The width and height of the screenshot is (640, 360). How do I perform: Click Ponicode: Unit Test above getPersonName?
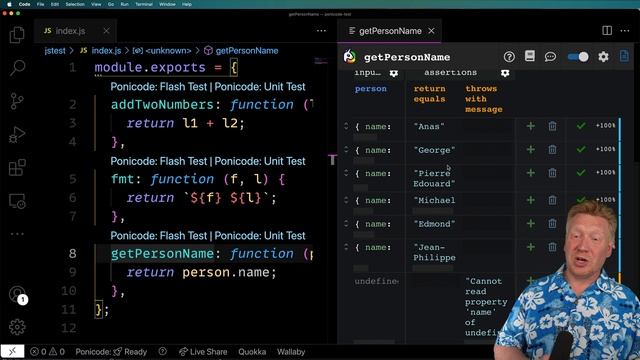(x=260, y=236)
